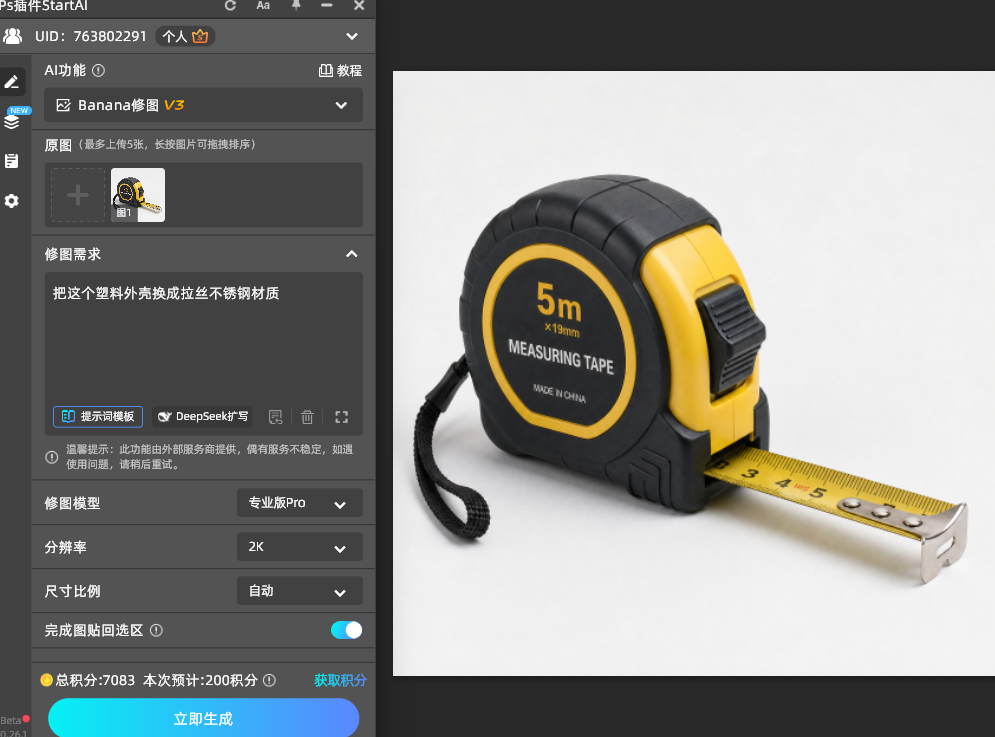Click the user avatar icon beside UID
995x737 pixels.
click(x=12, y=36)
